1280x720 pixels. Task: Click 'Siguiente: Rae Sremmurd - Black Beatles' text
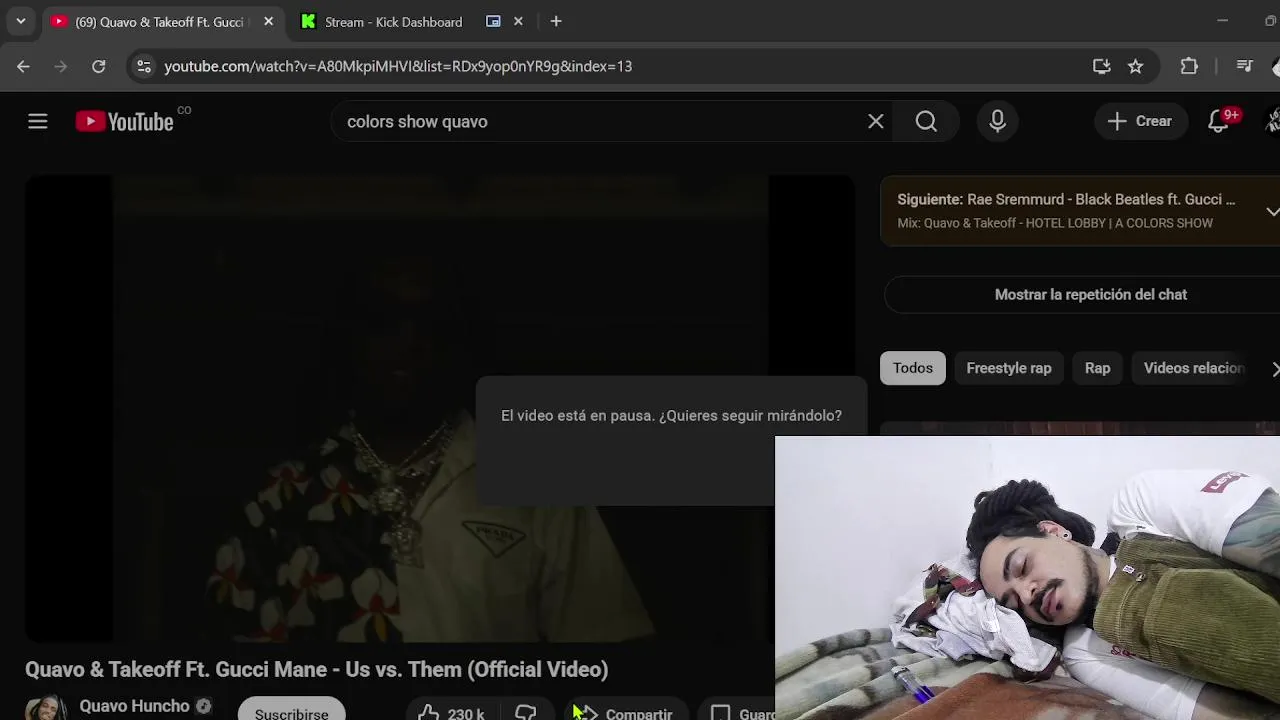coord(1066,199)
